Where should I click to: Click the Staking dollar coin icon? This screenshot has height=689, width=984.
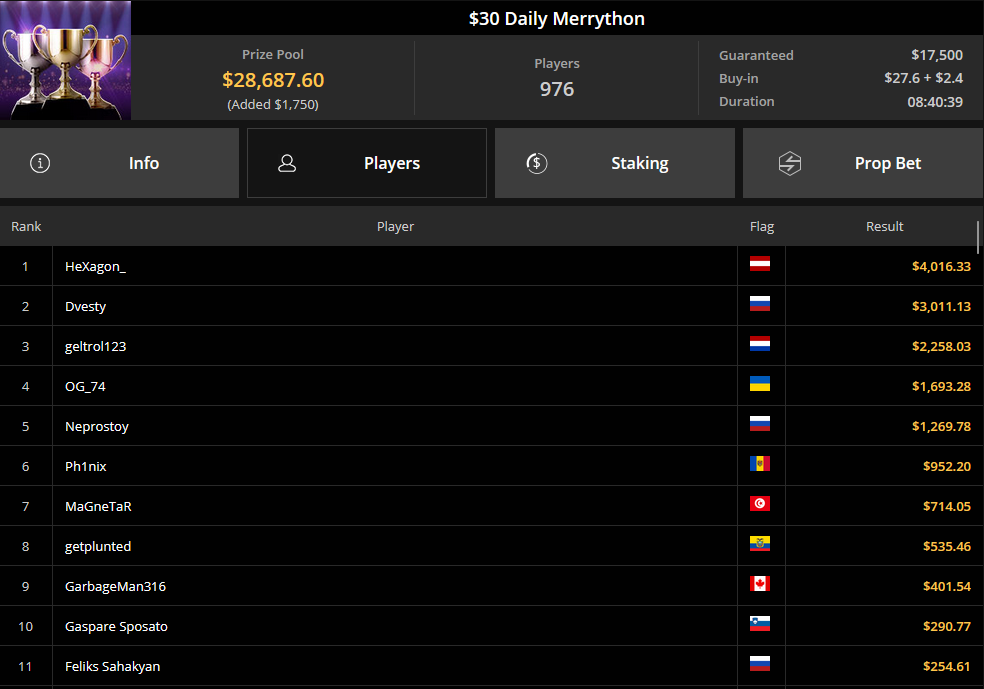coord(537,163)
